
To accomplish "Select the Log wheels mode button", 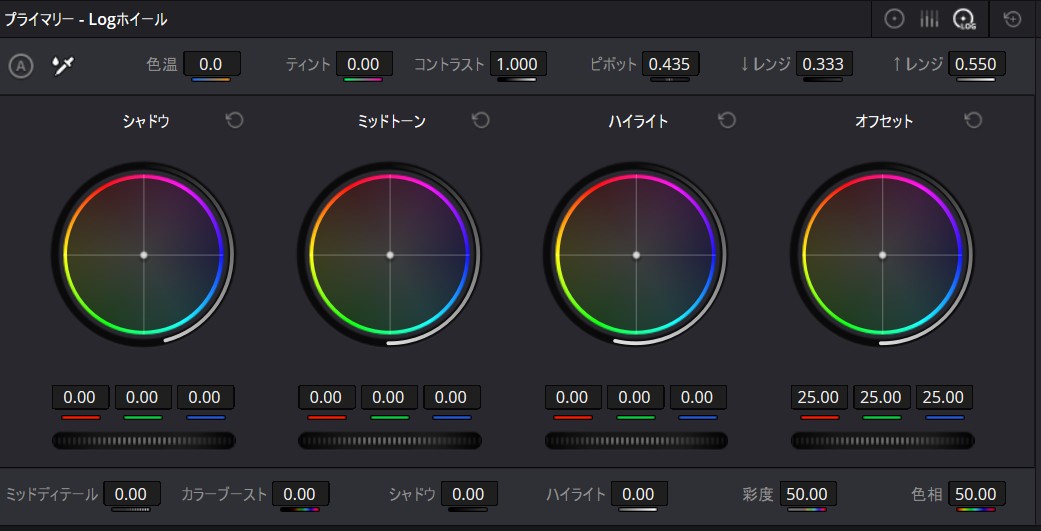I will pos(964,18).
